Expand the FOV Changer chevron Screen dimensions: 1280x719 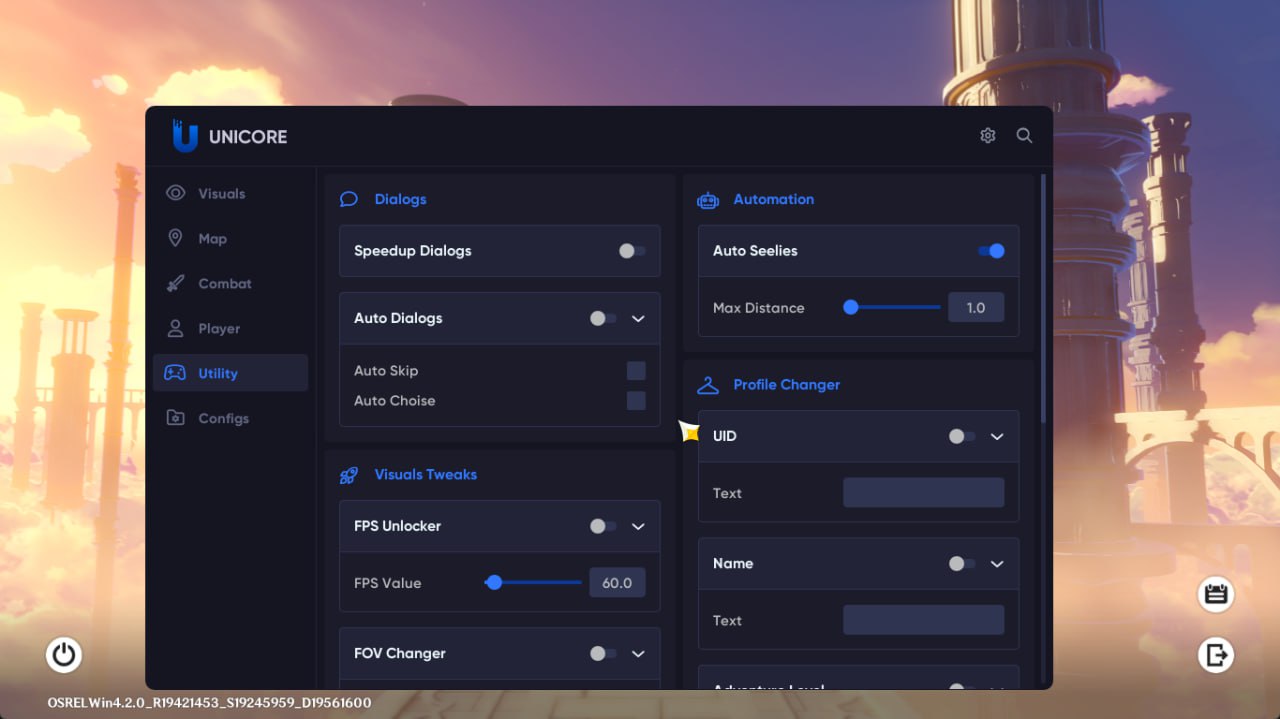(638, 654)
